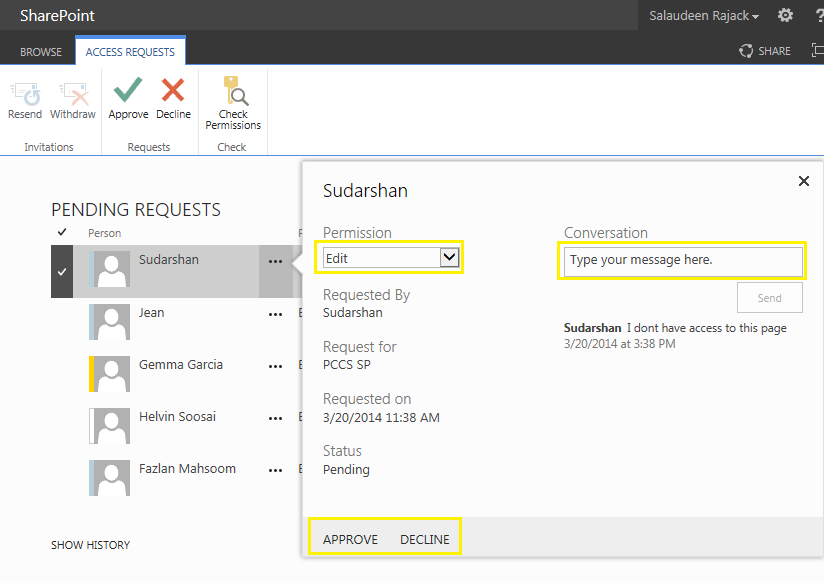Image resolution: width=824 pixels, height=583 pixels.
Task: Click the conversation message input field
Action: pyautogui.click(x=682, y=261)
